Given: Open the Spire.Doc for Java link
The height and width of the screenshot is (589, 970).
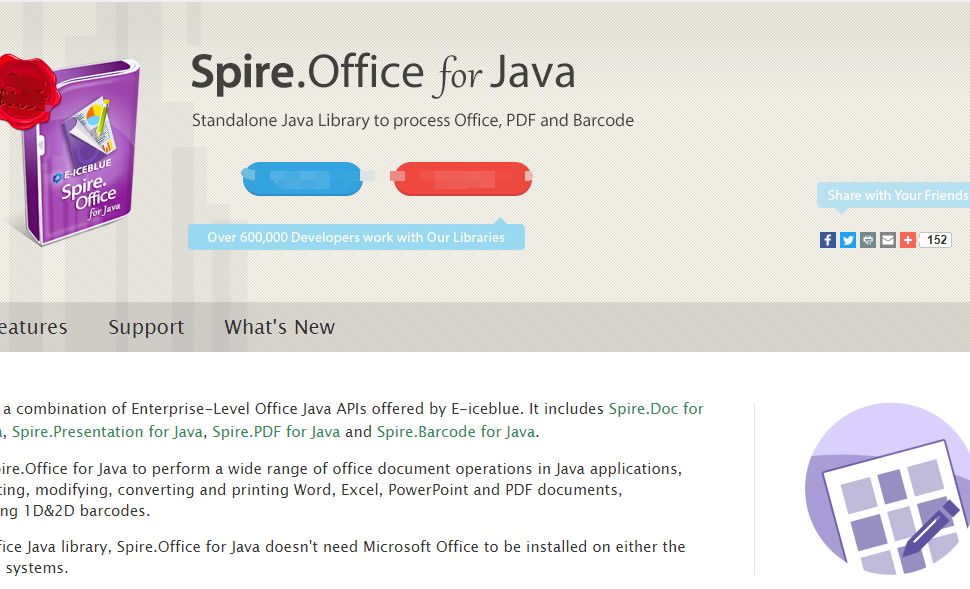Looking at the screenshot, I should [x=657, y=408].
